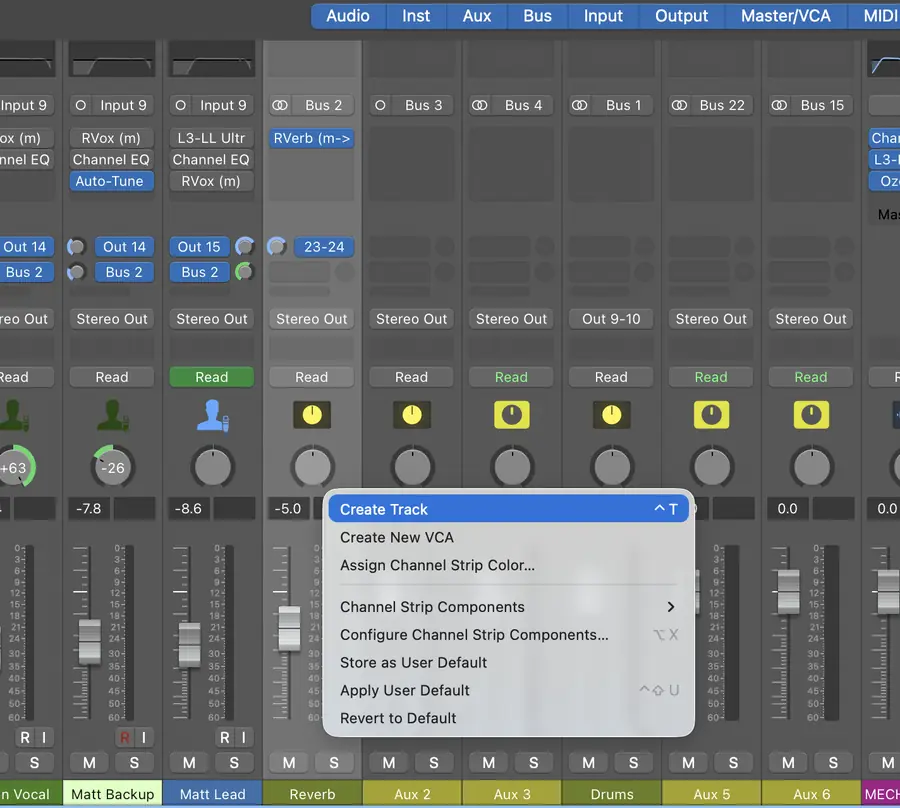This screenshot has width=900, height=808.
Task: Toggle mono format icon on Bus 3 input
Action: pos(380,106)
